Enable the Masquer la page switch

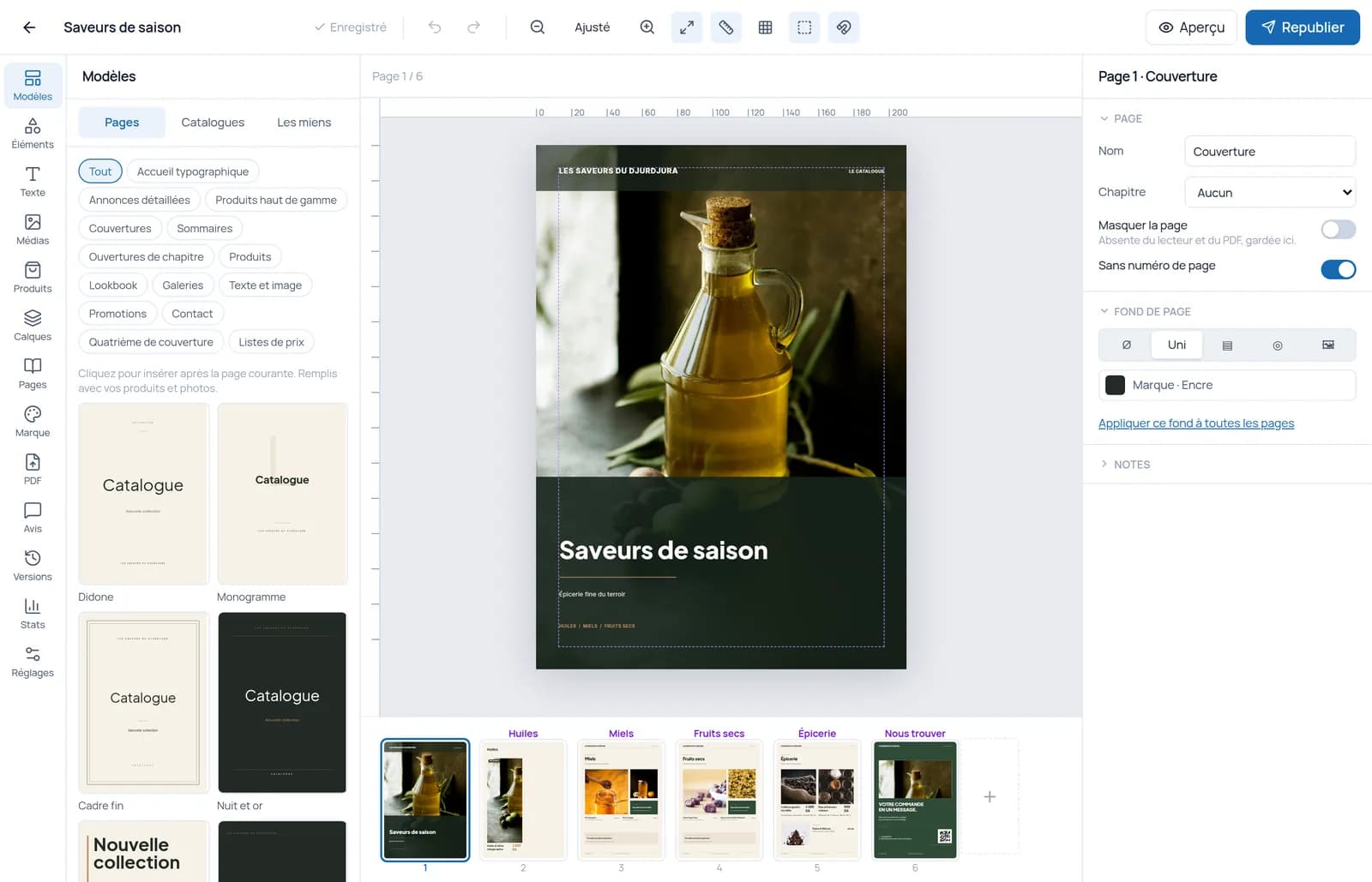coord(1338,229)
